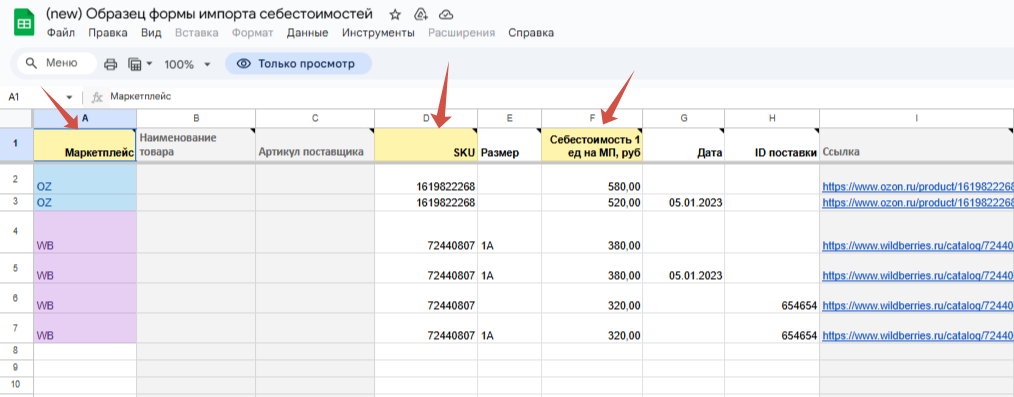Open the wildberries.ru link in row 6

(x=918, y=305)
